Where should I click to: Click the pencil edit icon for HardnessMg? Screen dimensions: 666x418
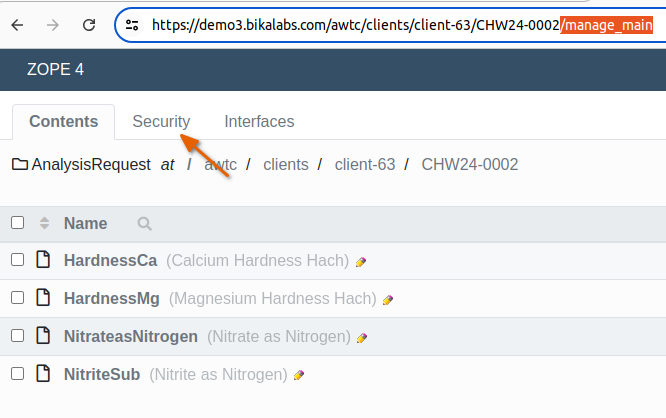tap(388, 299)
